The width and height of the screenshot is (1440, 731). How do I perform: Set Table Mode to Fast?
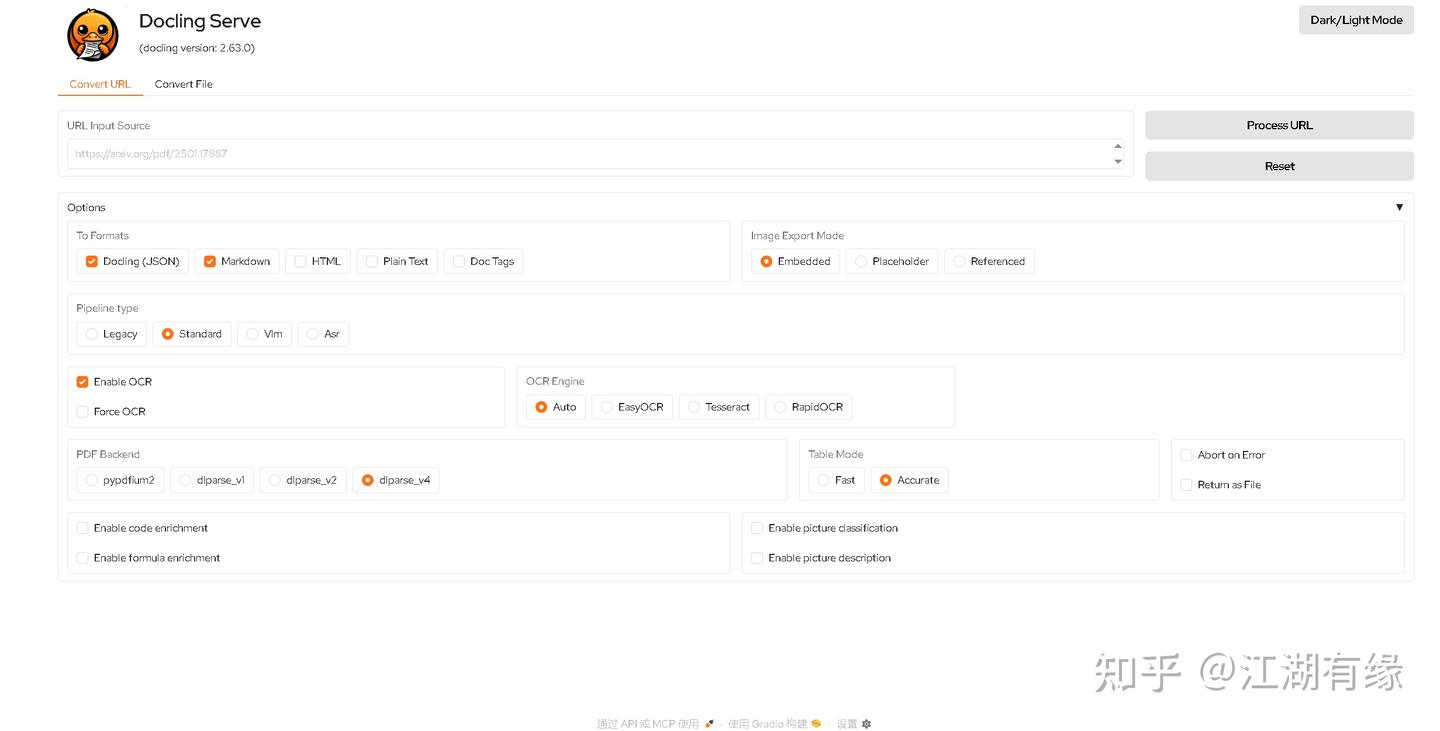point(824,480)
